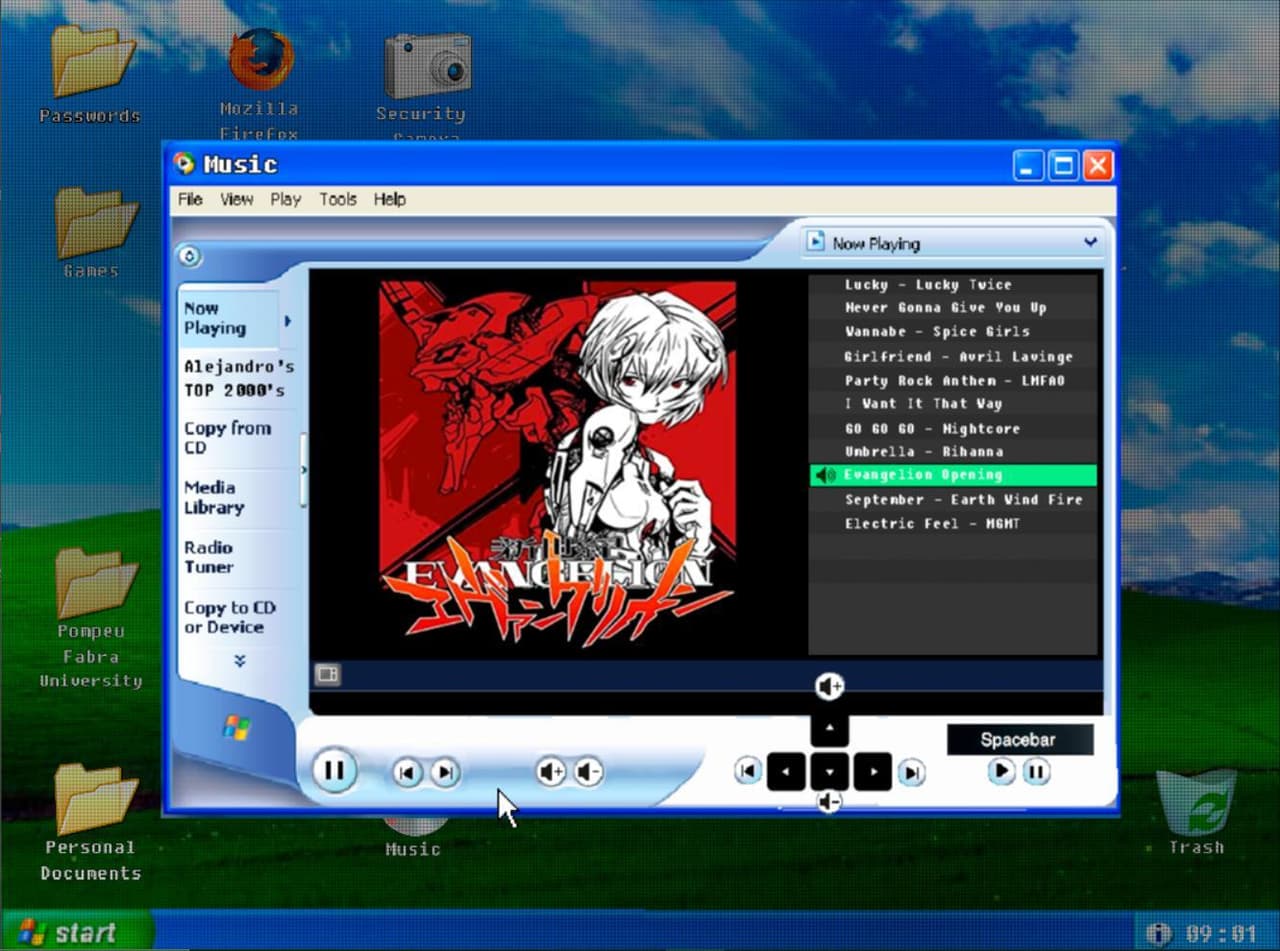The height and width of the screenshot is (951, 1280).
Task: Open the Personal Documents folder
Action: [91, 823]
